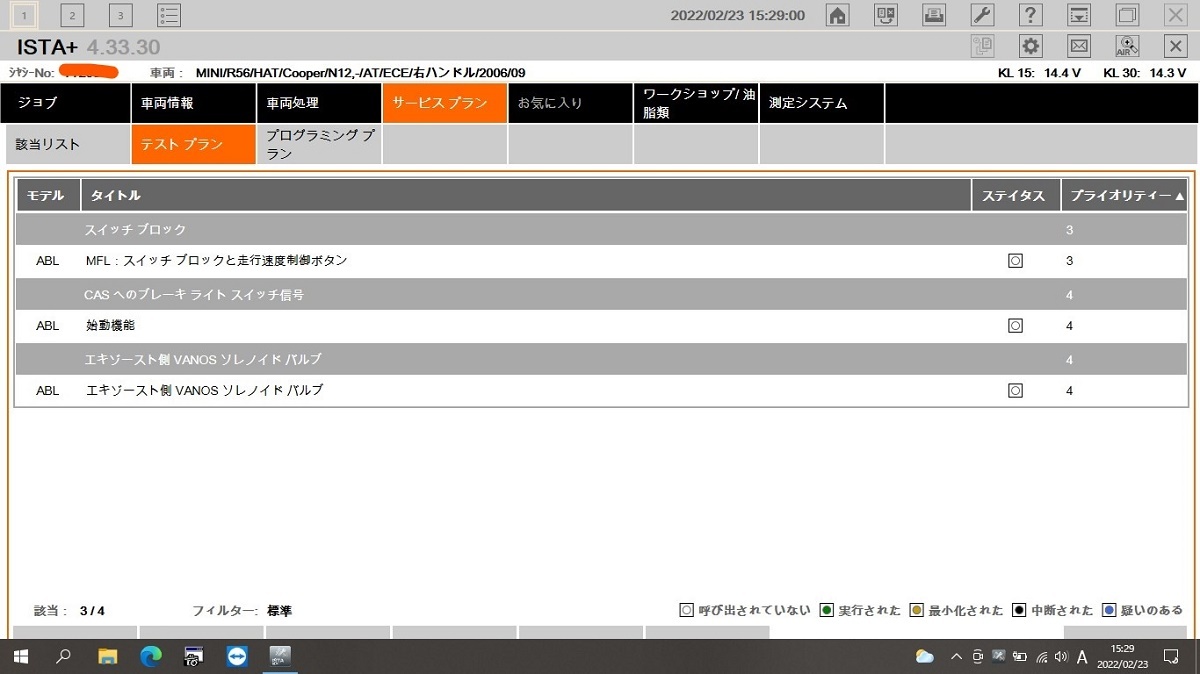Expand hidden system tray icons chevron
Screen dimensions: 1200x674
pos(956,657)
